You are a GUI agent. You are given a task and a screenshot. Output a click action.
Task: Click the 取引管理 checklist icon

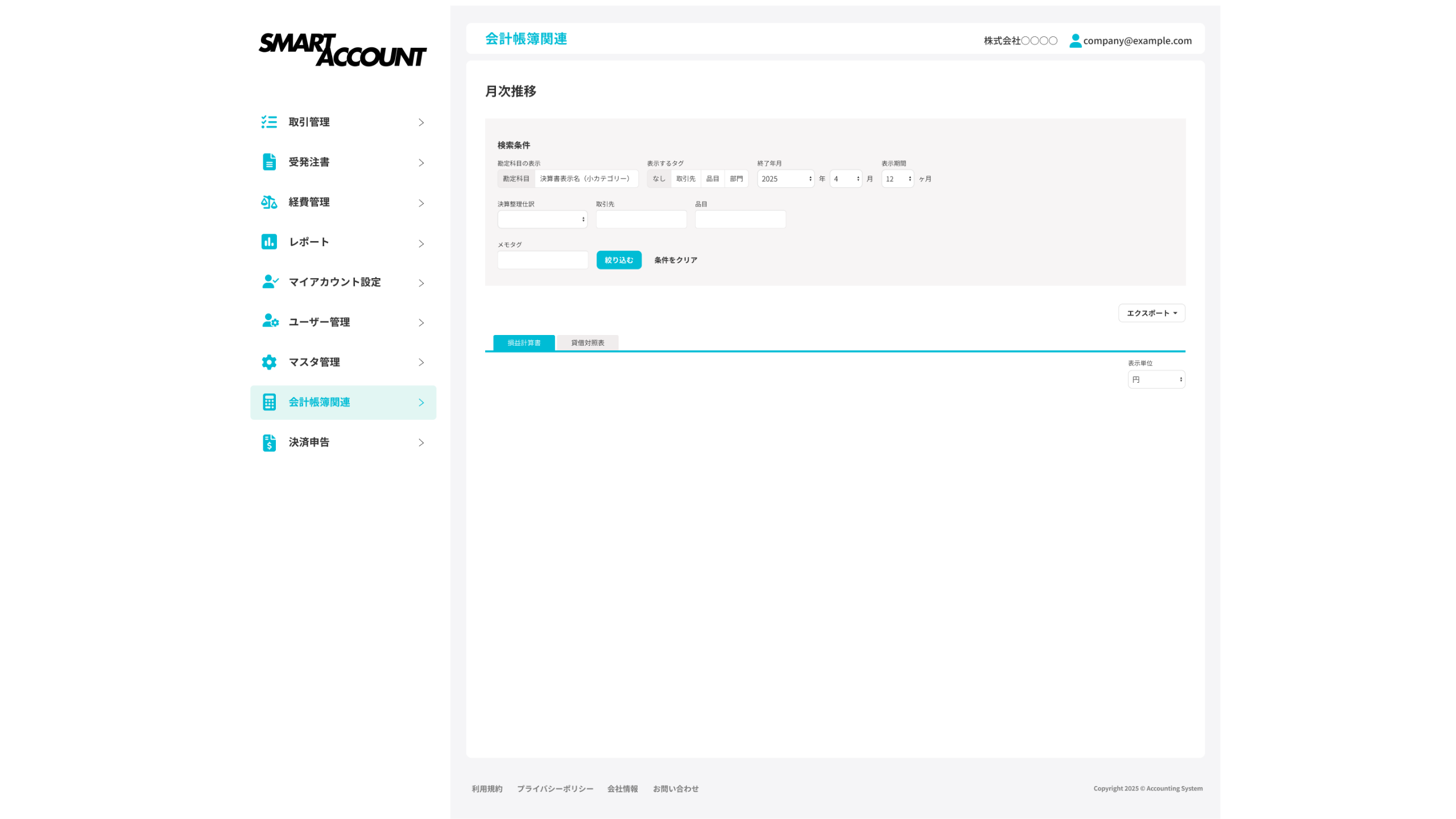point(269,122)
